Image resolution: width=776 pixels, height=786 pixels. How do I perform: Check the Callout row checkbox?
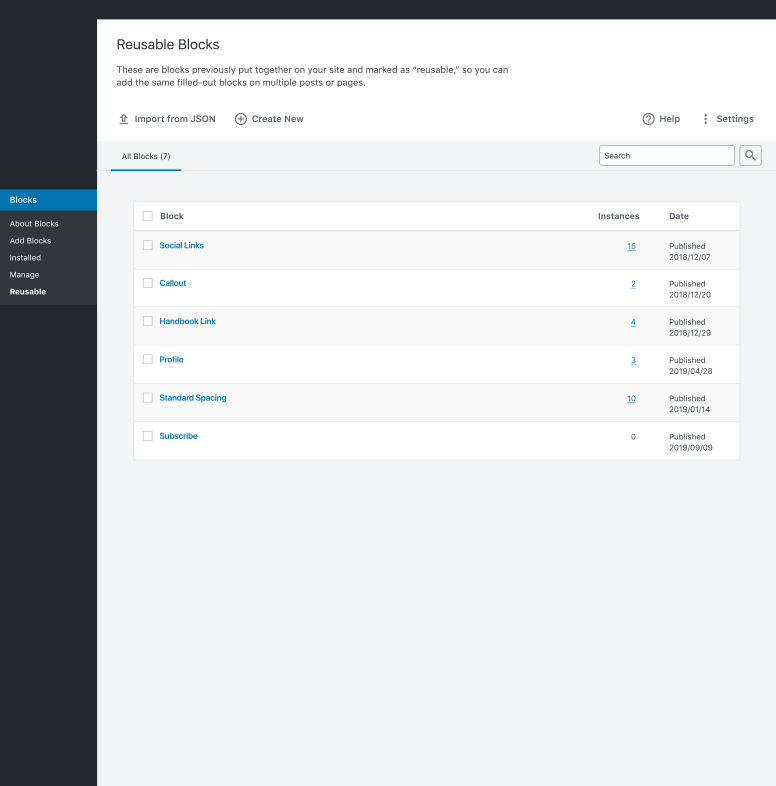click(148, 283)
